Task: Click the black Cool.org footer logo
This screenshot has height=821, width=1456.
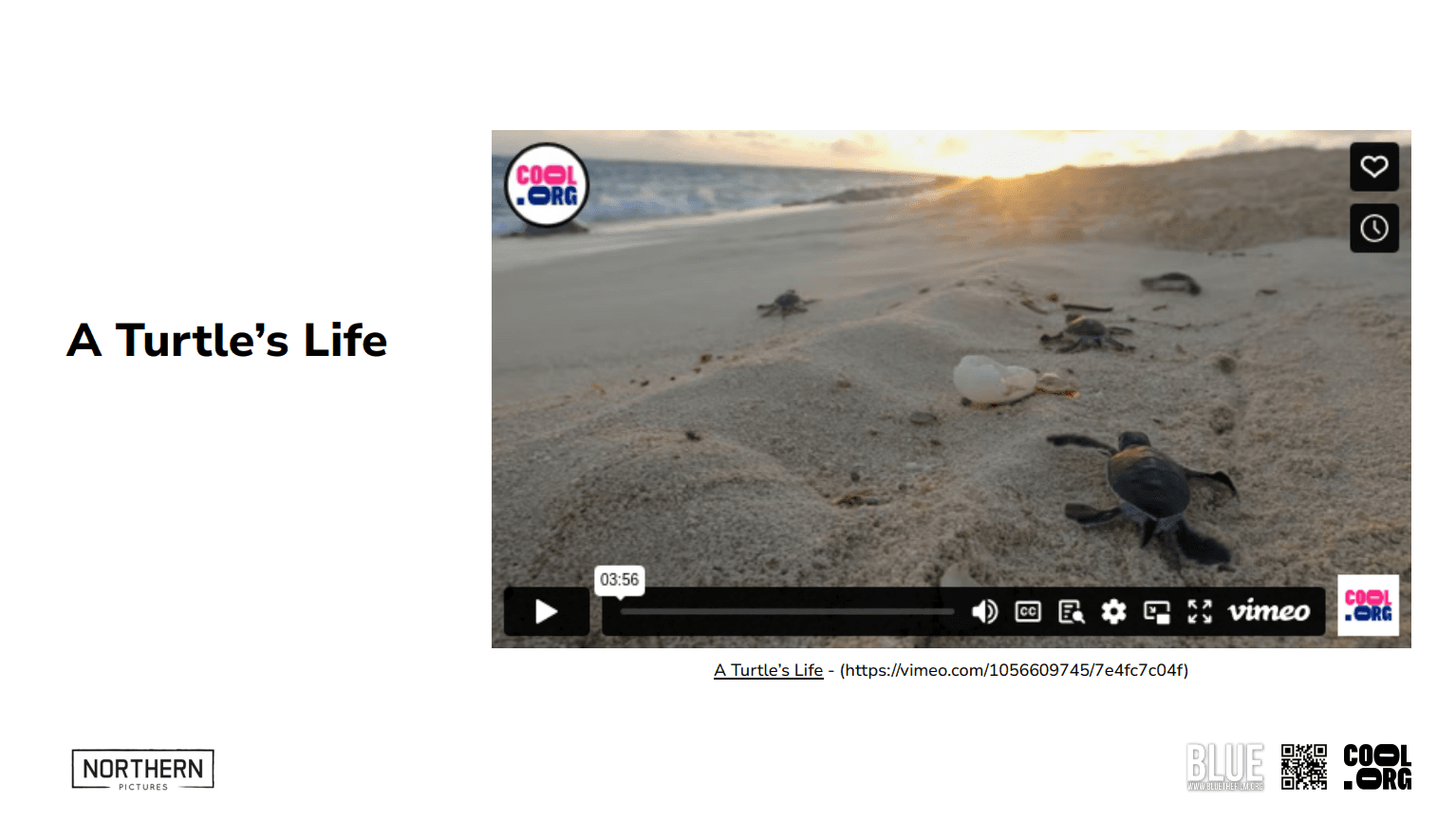Action: 1377,767
